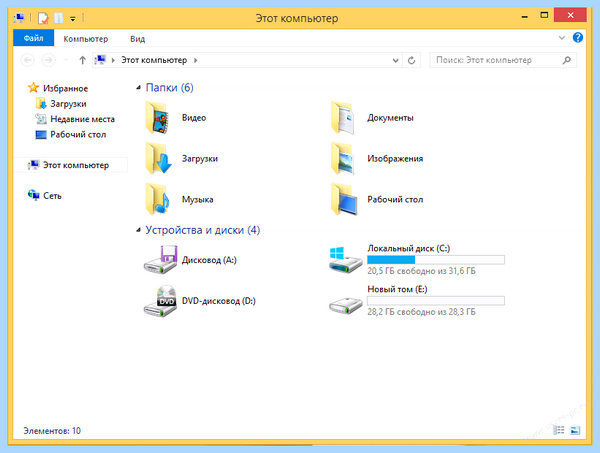Click the label Дисковод (A:)
The image size is (600, 453).
[209, 260]
